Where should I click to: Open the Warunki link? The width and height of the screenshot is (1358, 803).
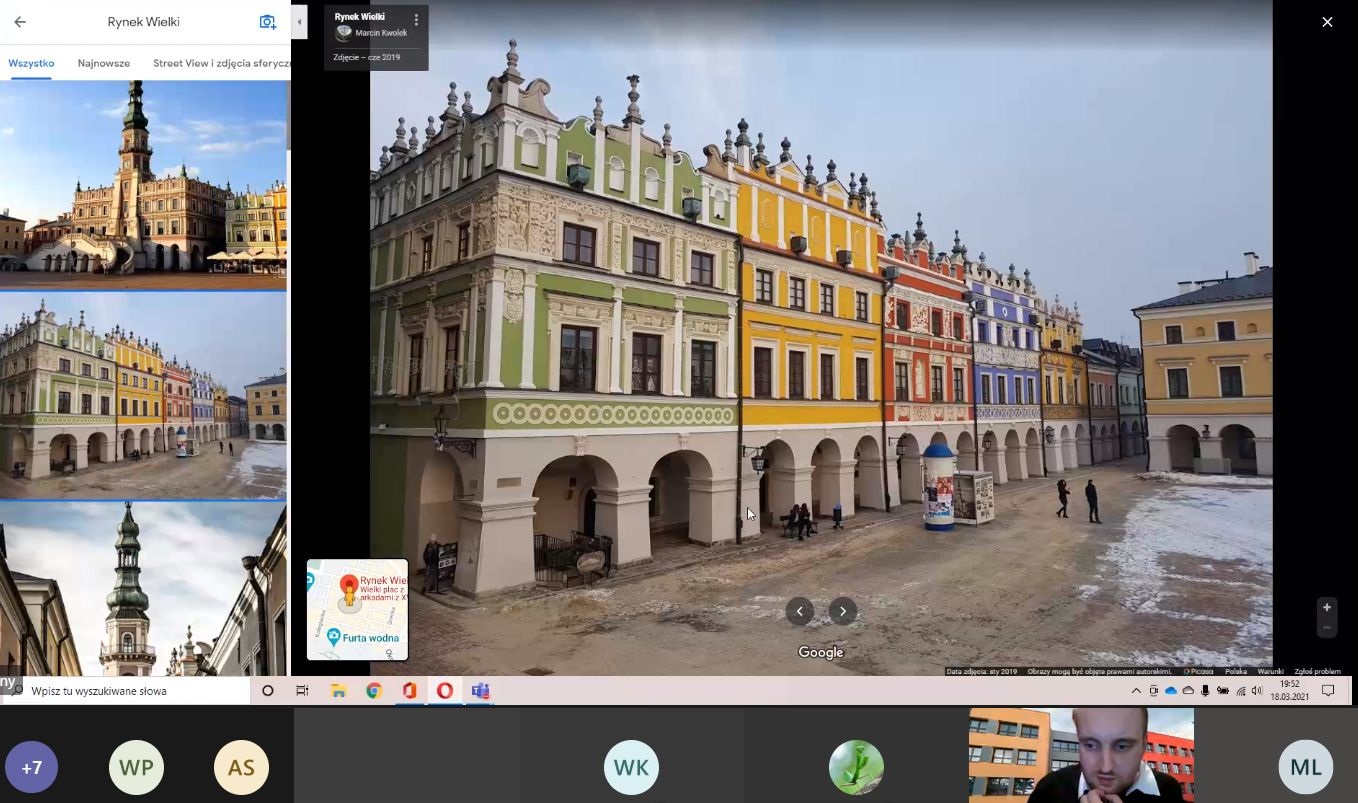[x=1270, y=671]
